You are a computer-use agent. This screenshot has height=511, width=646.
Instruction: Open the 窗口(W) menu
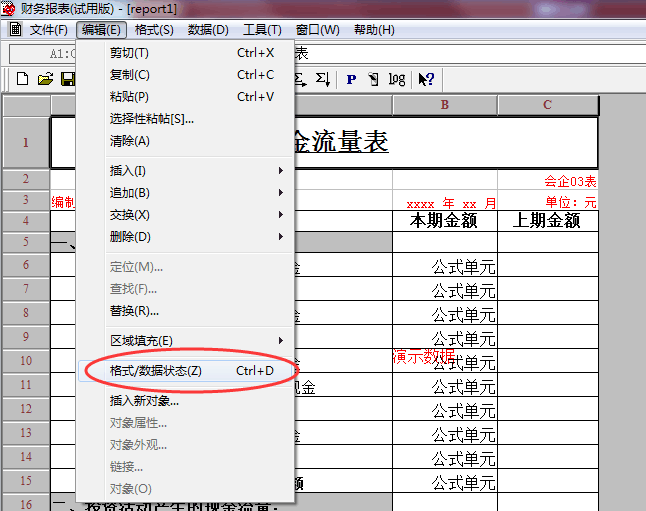pos(318,30)
